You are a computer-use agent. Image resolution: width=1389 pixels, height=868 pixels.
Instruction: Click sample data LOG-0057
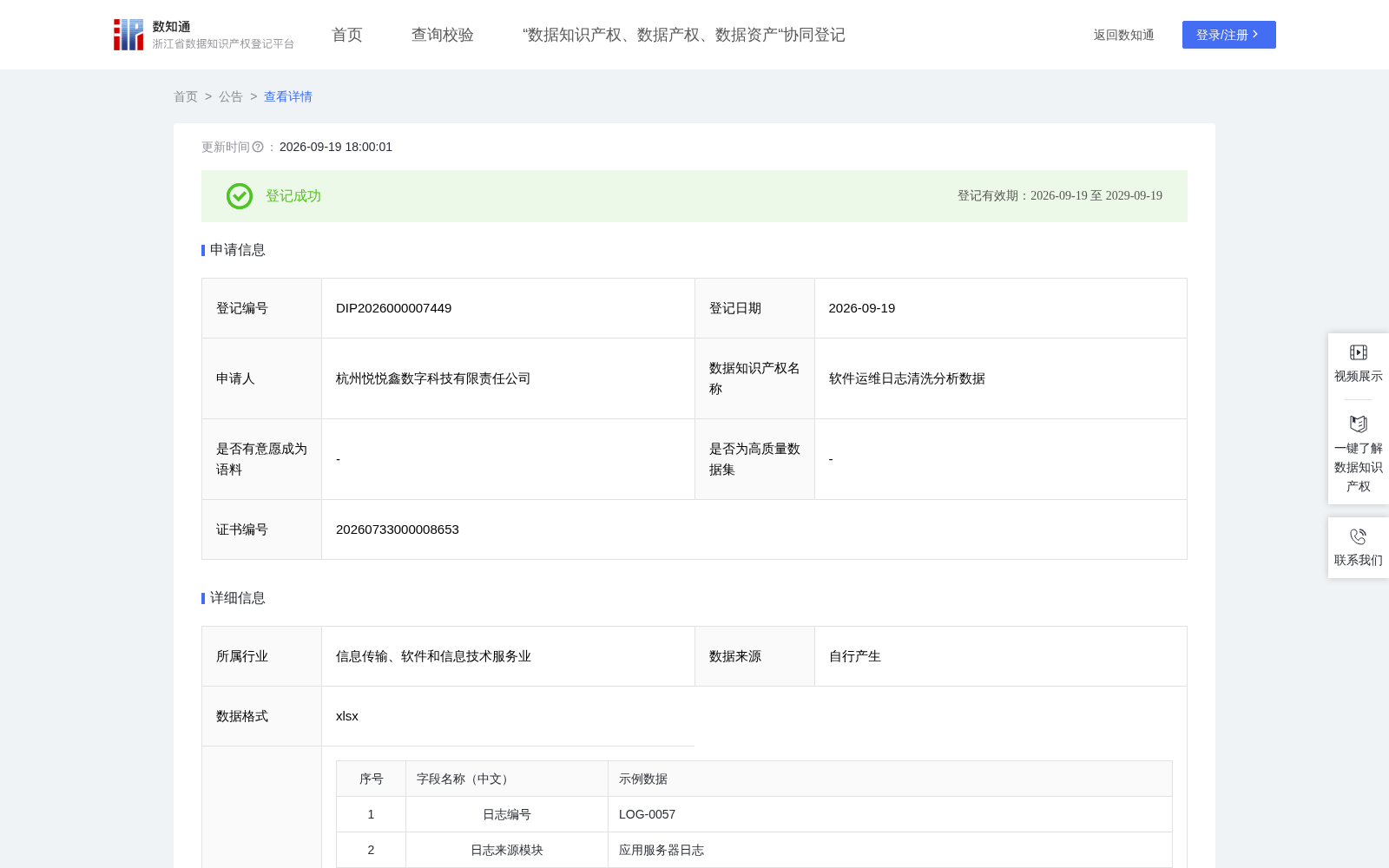click(647, 814)
